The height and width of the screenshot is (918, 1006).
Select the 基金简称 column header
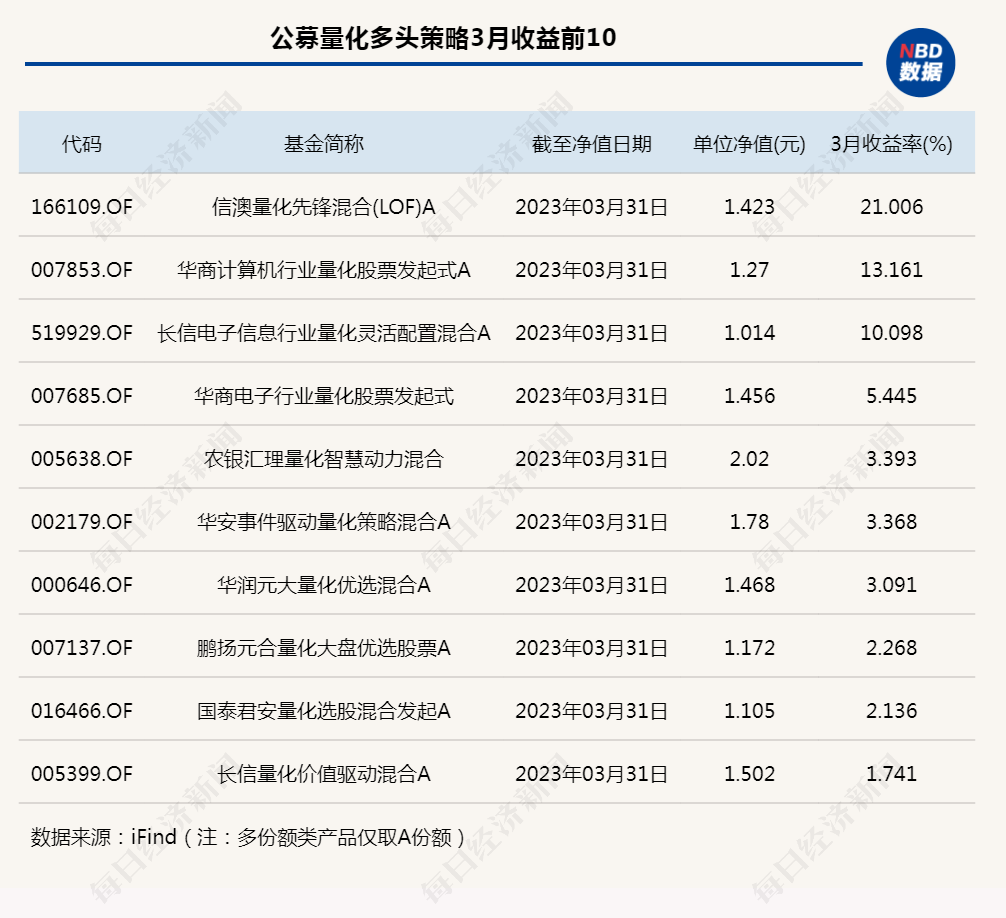pos(323,144)
